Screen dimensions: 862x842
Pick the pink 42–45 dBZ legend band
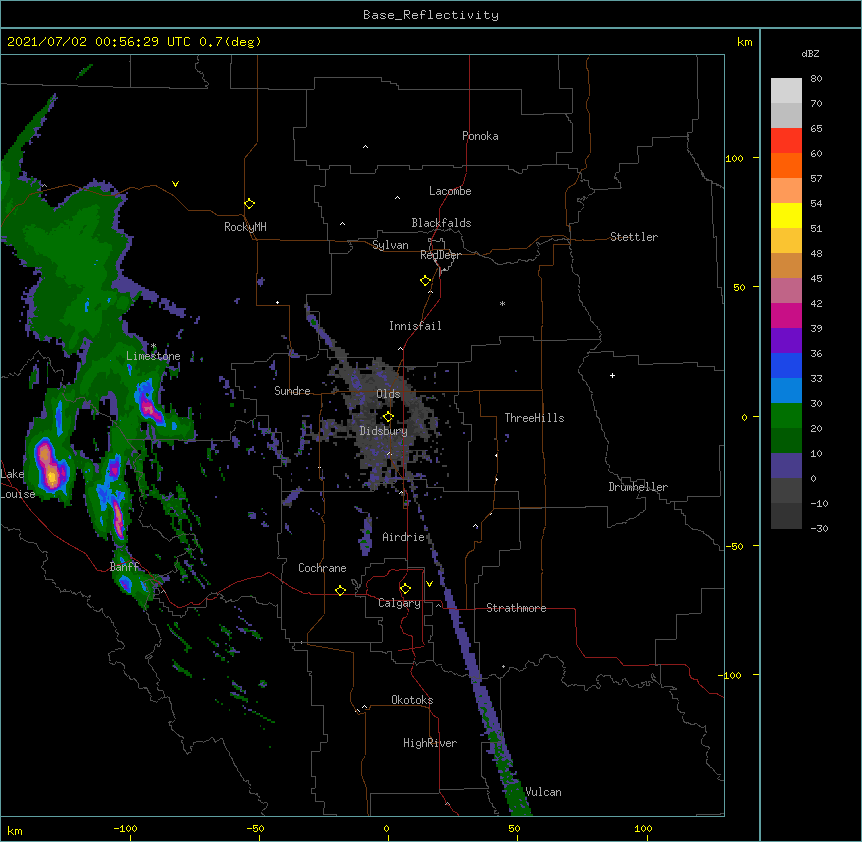pos(786,291)
